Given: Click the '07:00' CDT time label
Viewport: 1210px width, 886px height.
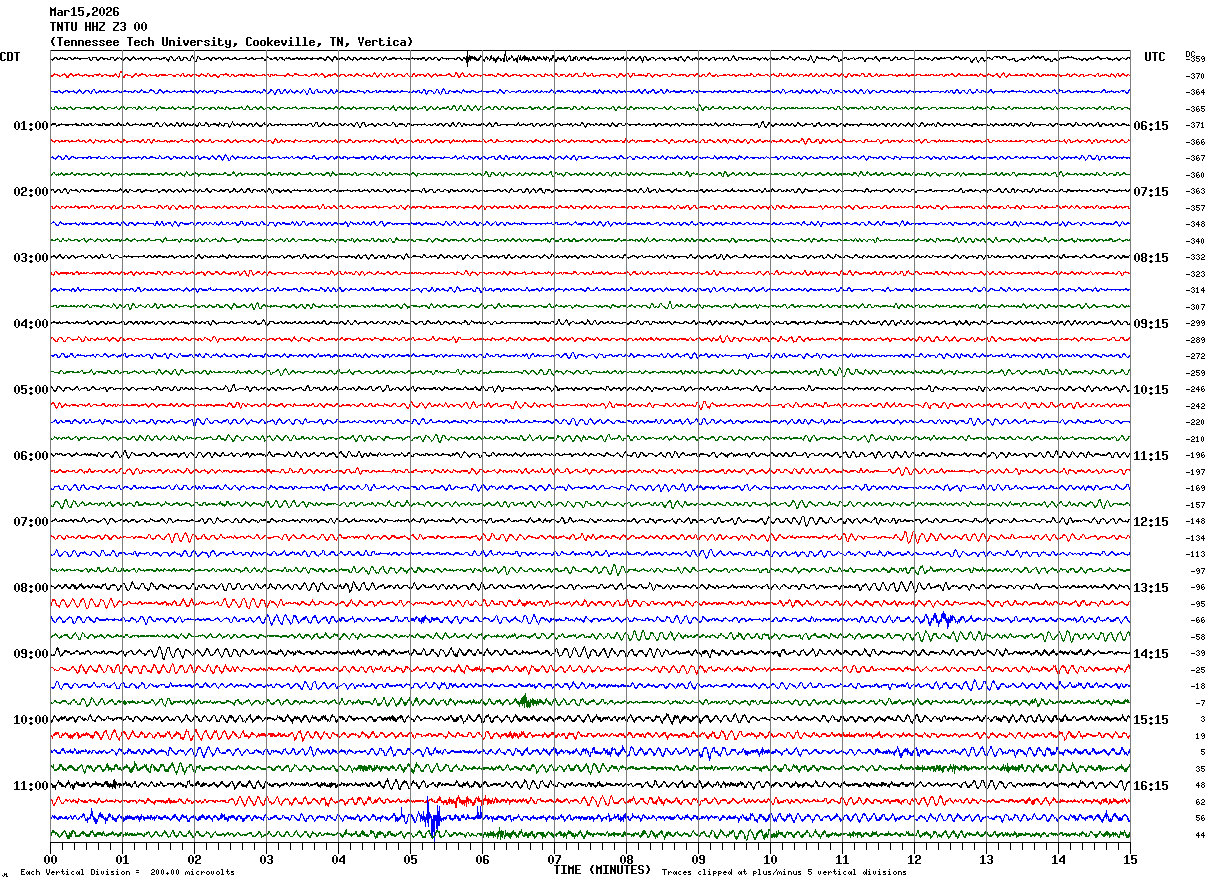Looking at the screenshot, I should tap(31, 522).
